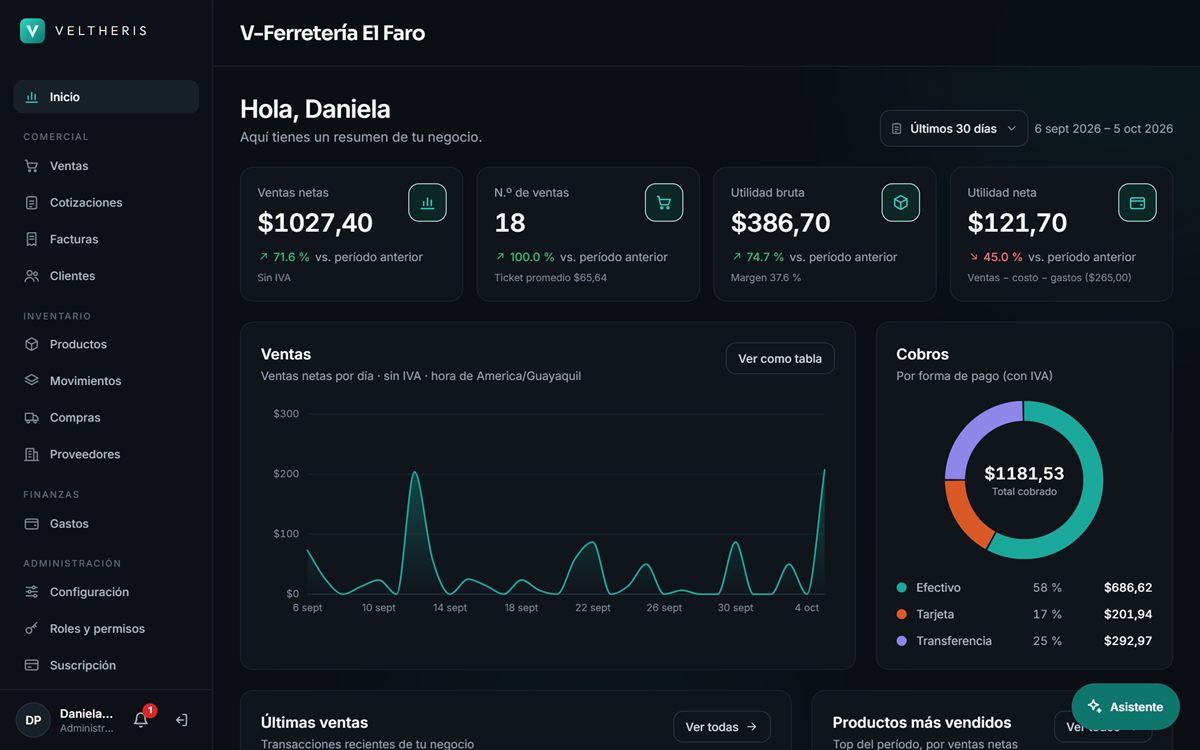Open Cotizaciones in sidebar
This screenshot has height=750, width=1200.
(x=106, y=203)
